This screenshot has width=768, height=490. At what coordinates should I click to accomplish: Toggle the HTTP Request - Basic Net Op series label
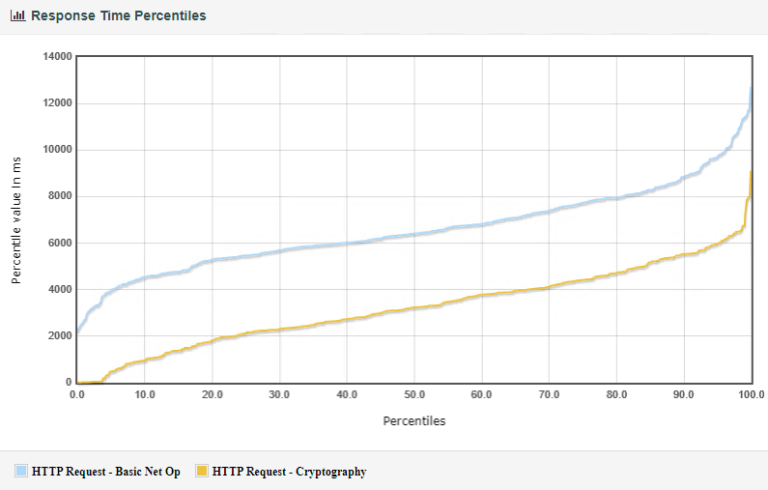click(106, 471)
